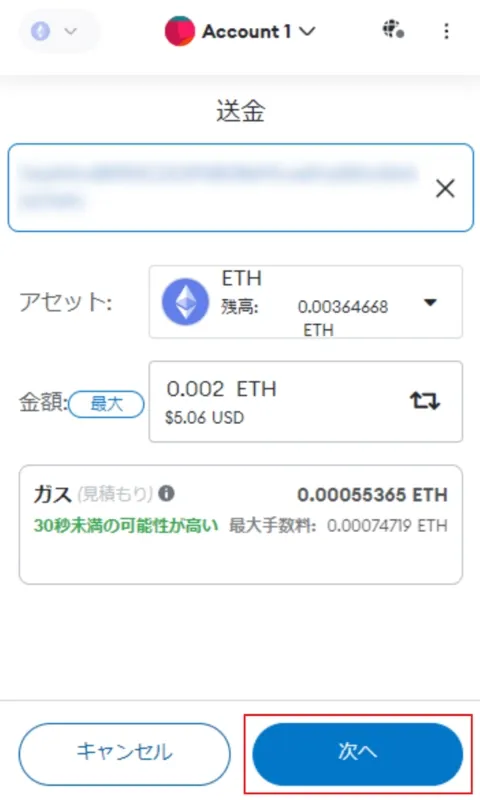Click the Account 1 avatar icon
Screen dimensions: 480x800
(180, 31)
